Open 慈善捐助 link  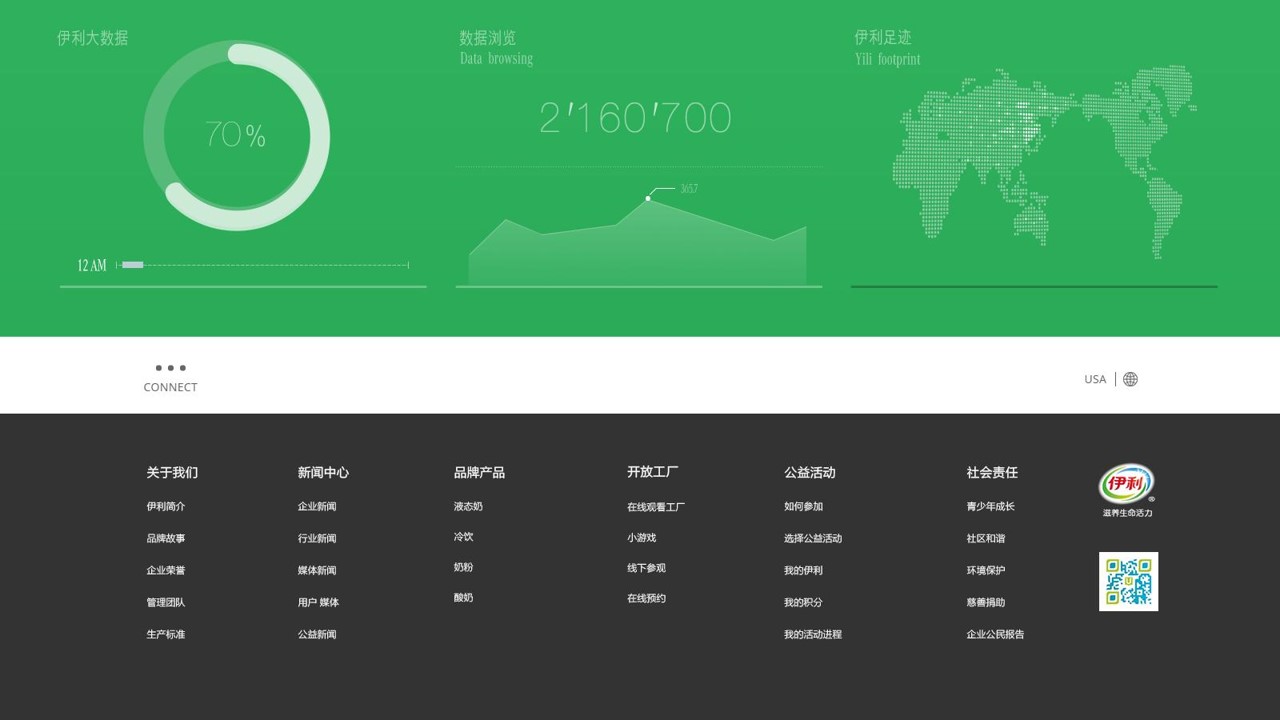pos(986,602)
